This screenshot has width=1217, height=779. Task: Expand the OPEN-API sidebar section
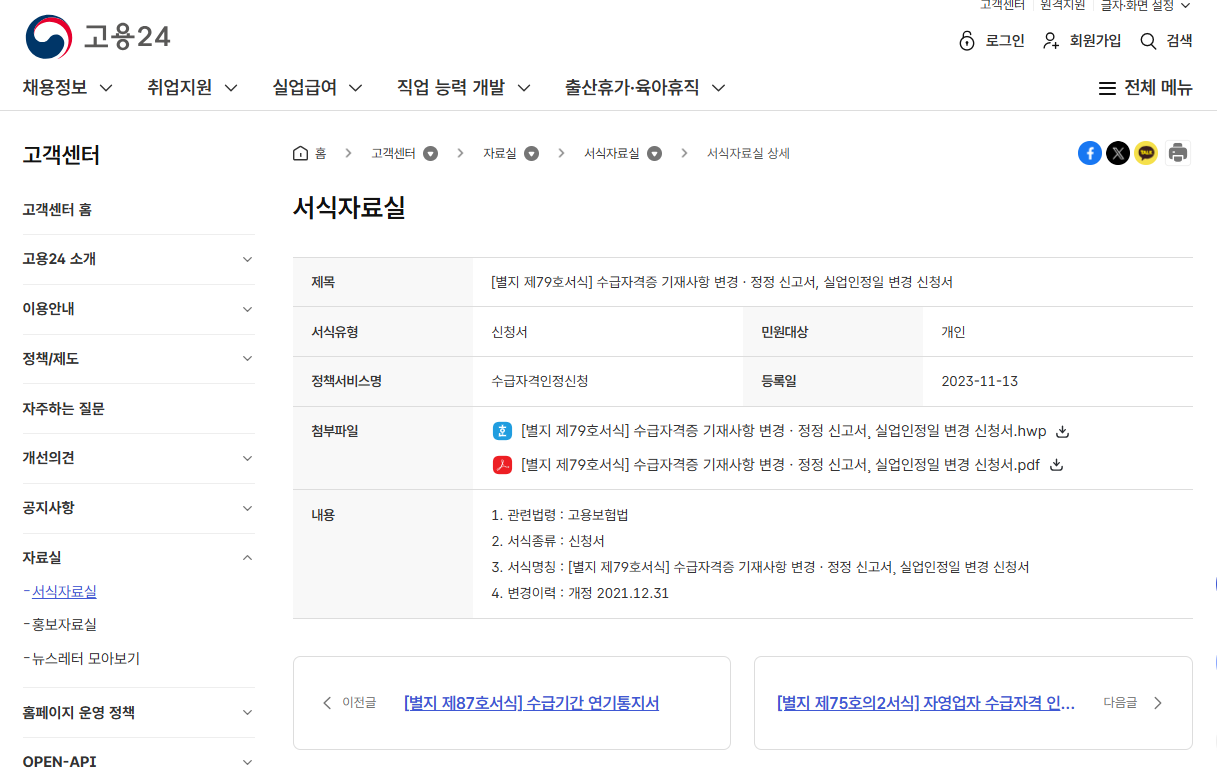pyautogui.click(x=248, y=762)
